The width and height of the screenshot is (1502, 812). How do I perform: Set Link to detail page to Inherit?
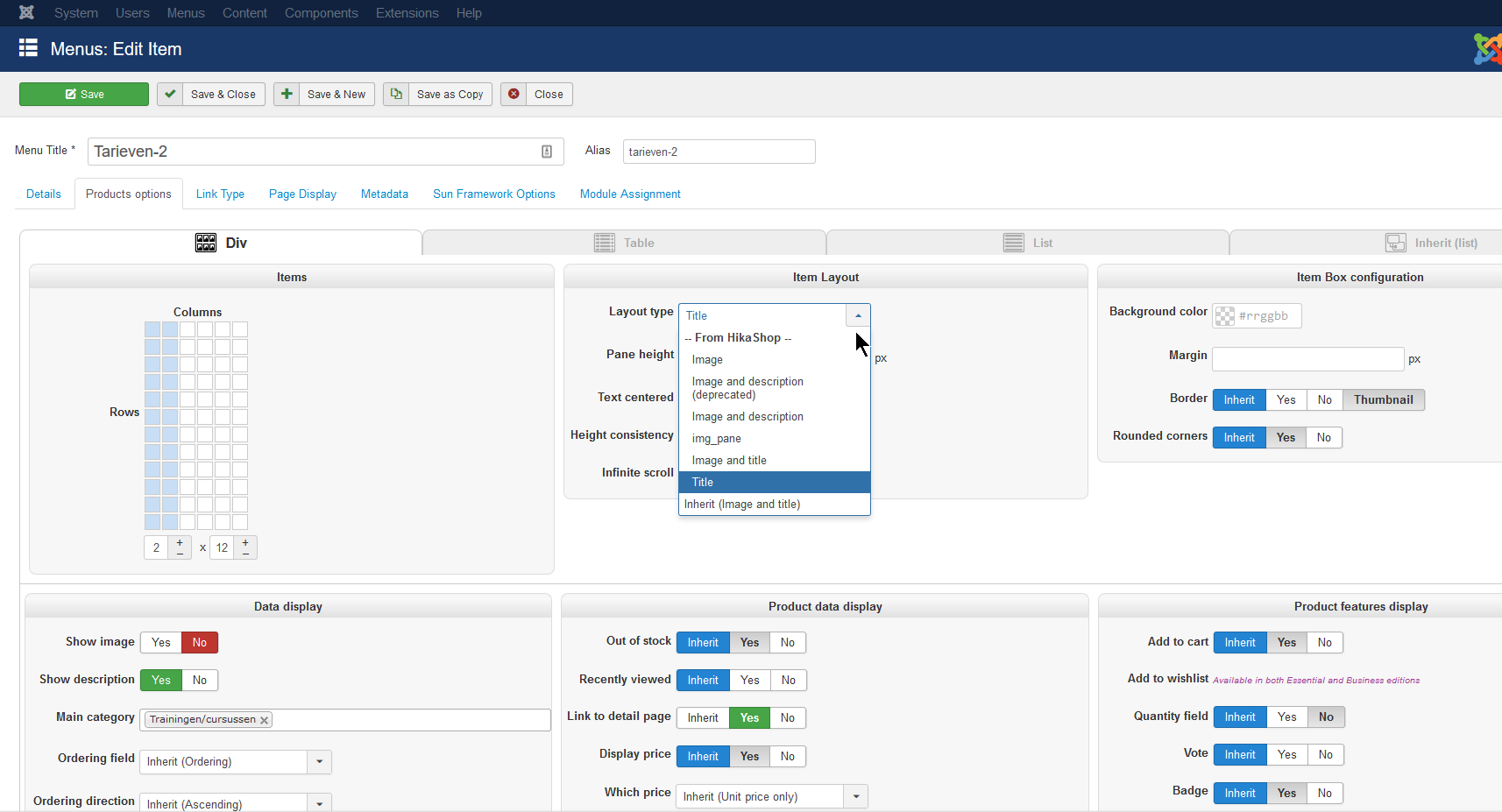(x=703, y=718)
